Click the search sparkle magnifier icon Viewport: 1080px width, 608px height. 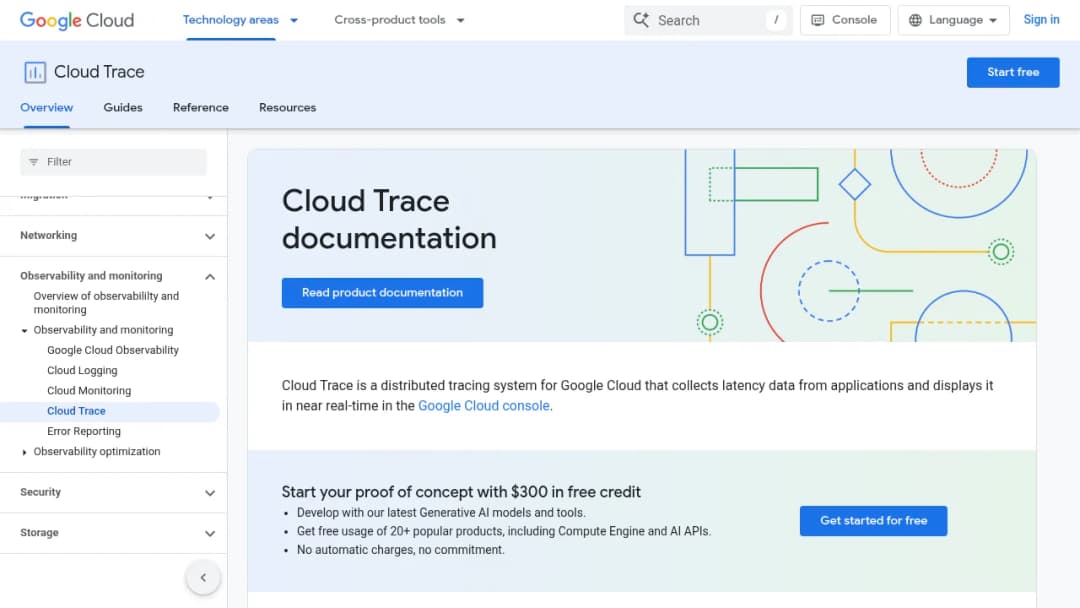(x=641, y=20)
